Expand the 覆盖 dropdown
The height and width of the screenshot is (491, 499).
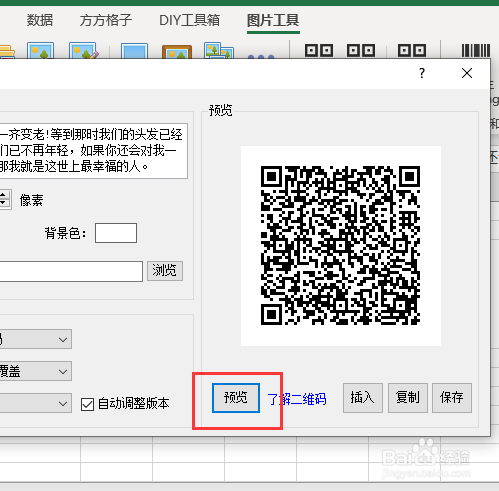[x=35, y=371]
